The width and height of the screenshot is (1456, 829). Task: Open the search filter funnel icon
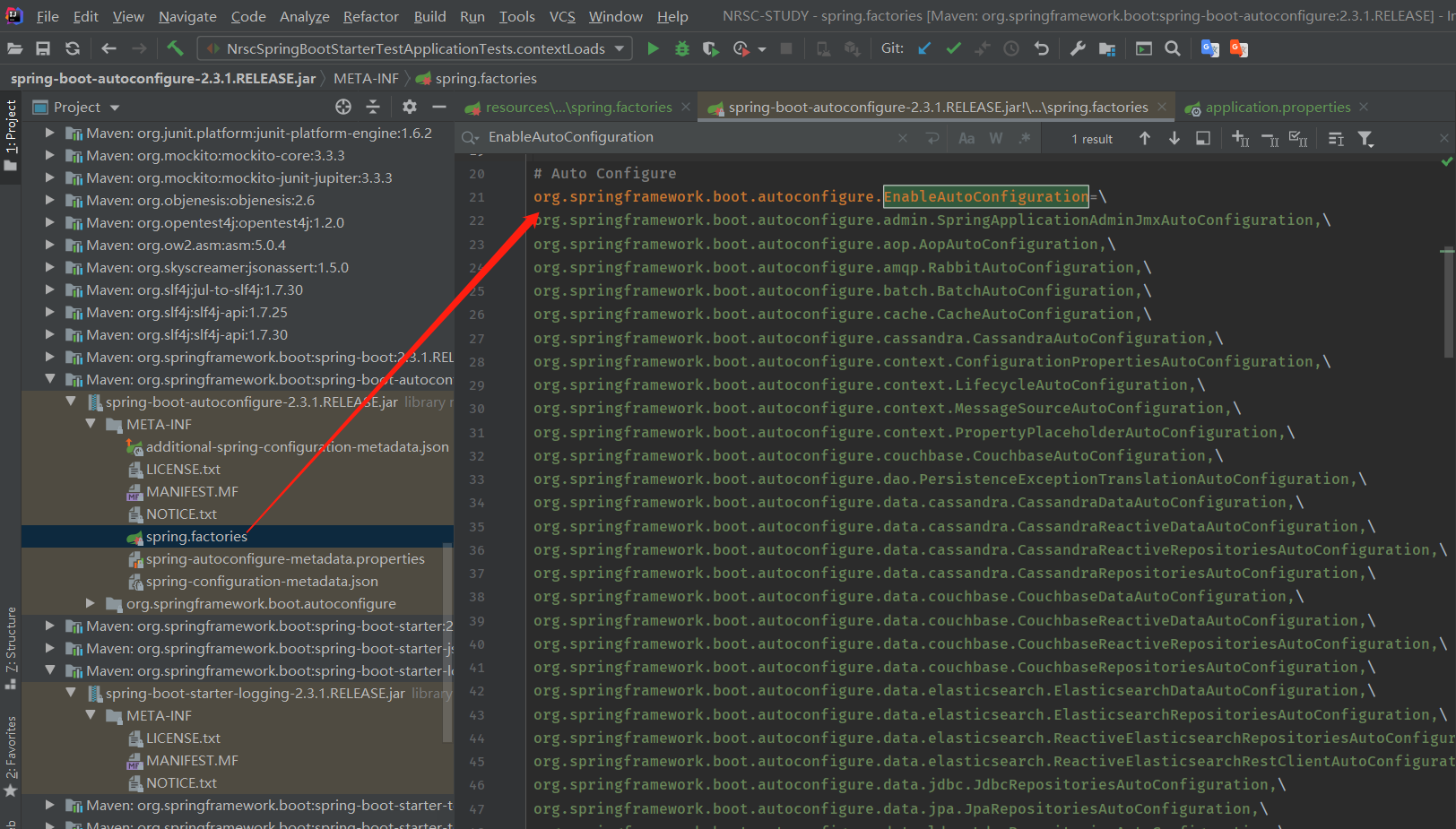click(x=1365, y=138)
